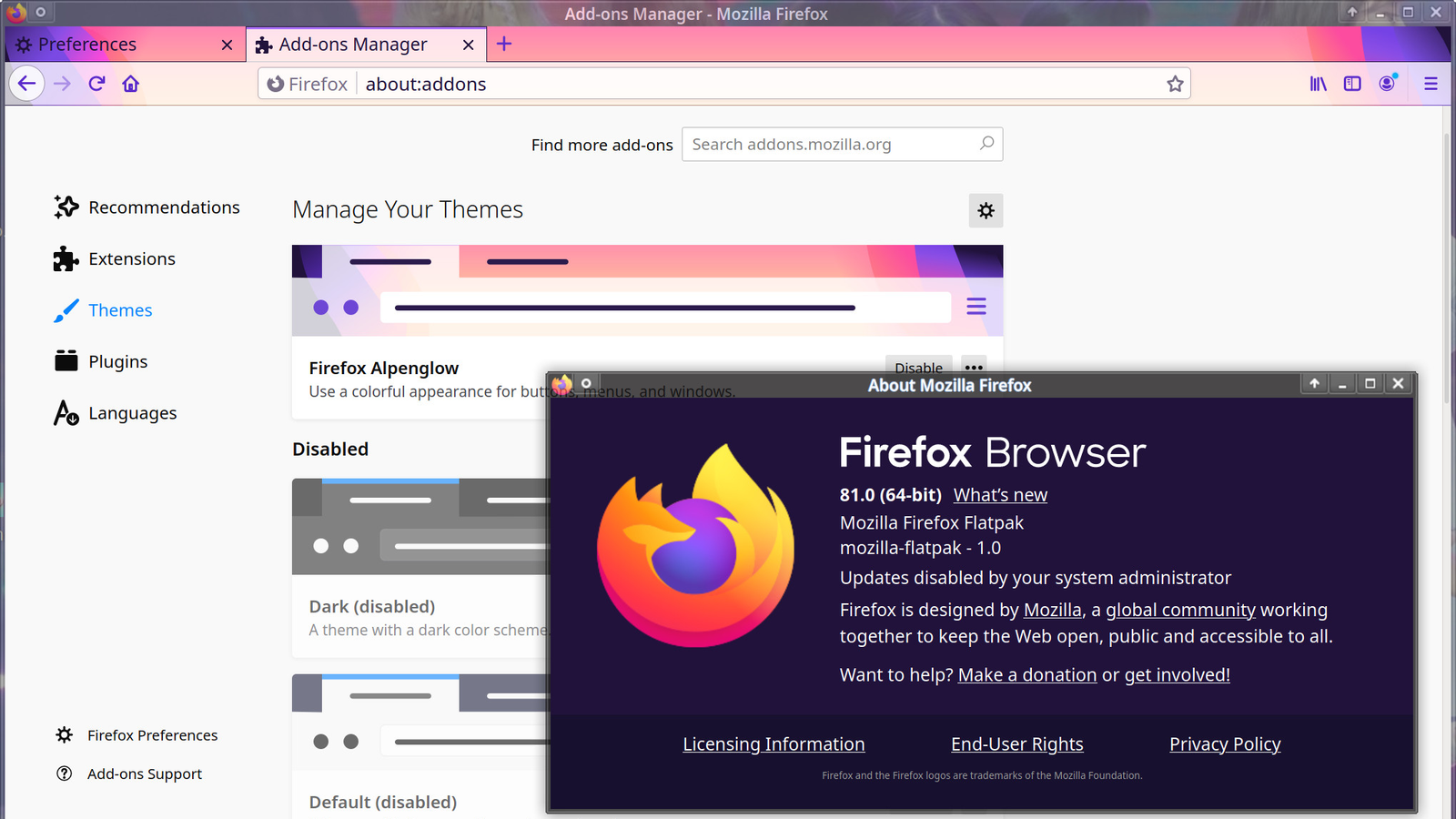
Task: Click the Dark (disabled) theme name
Action: point(371,606)
